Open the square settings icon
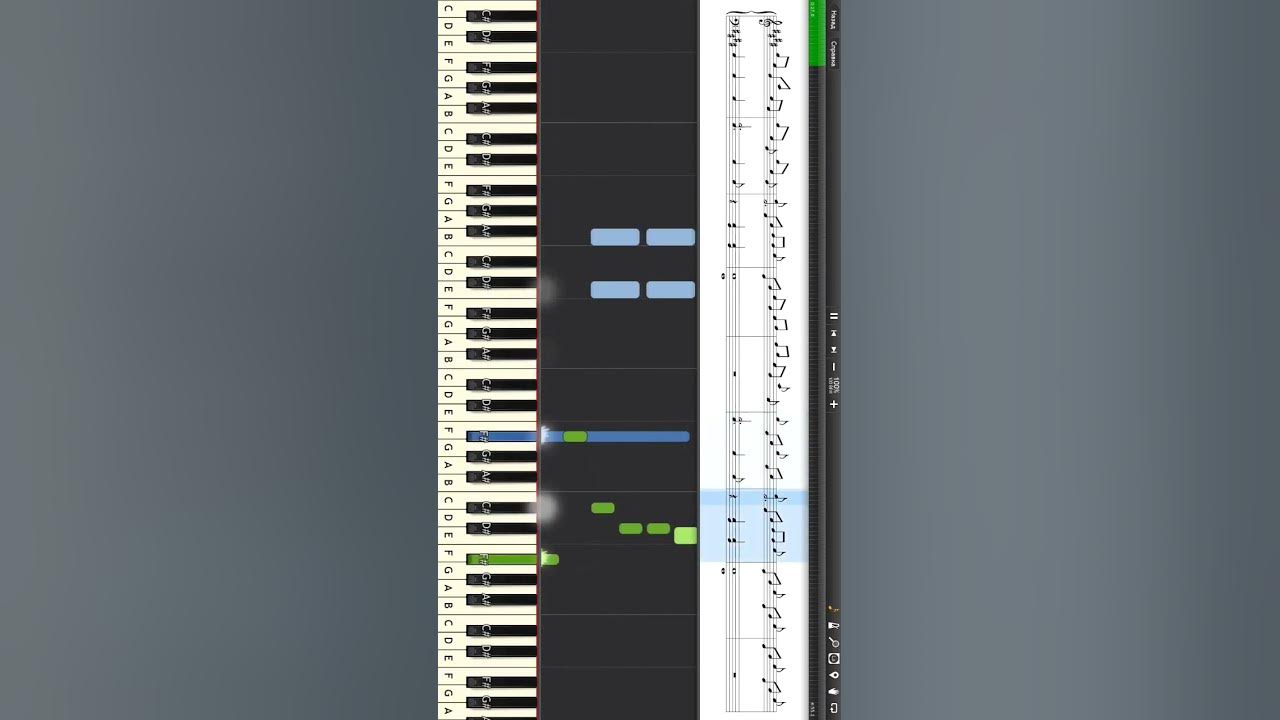 click(x=834, y=658)
